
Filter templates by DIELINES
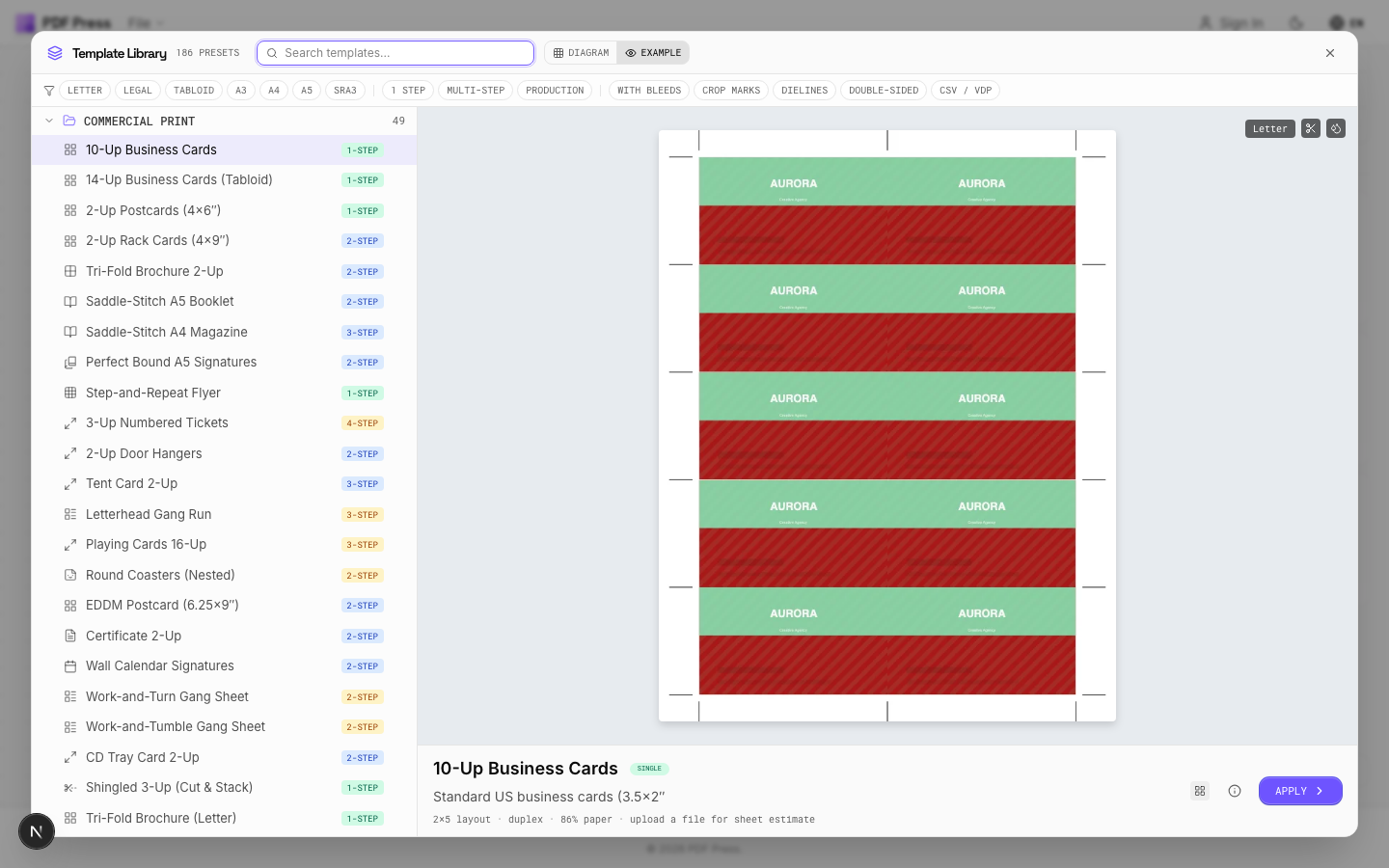point(804,91)
